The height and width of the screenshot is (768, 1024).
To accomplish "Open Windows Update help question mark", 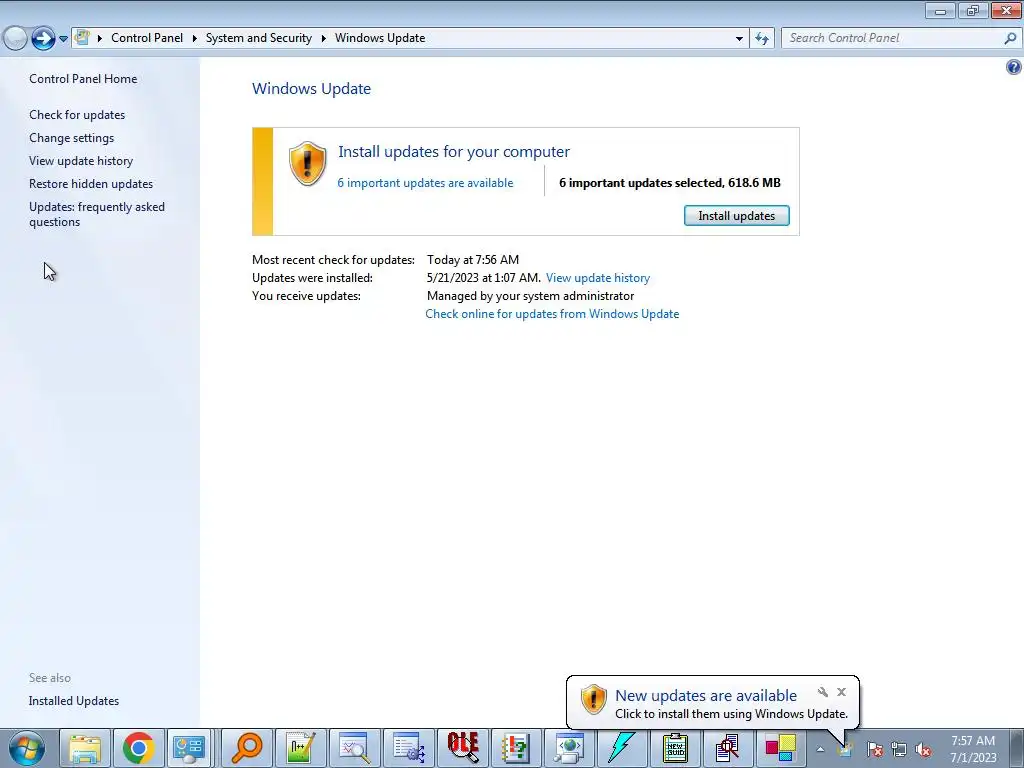I will point(1014,67).
